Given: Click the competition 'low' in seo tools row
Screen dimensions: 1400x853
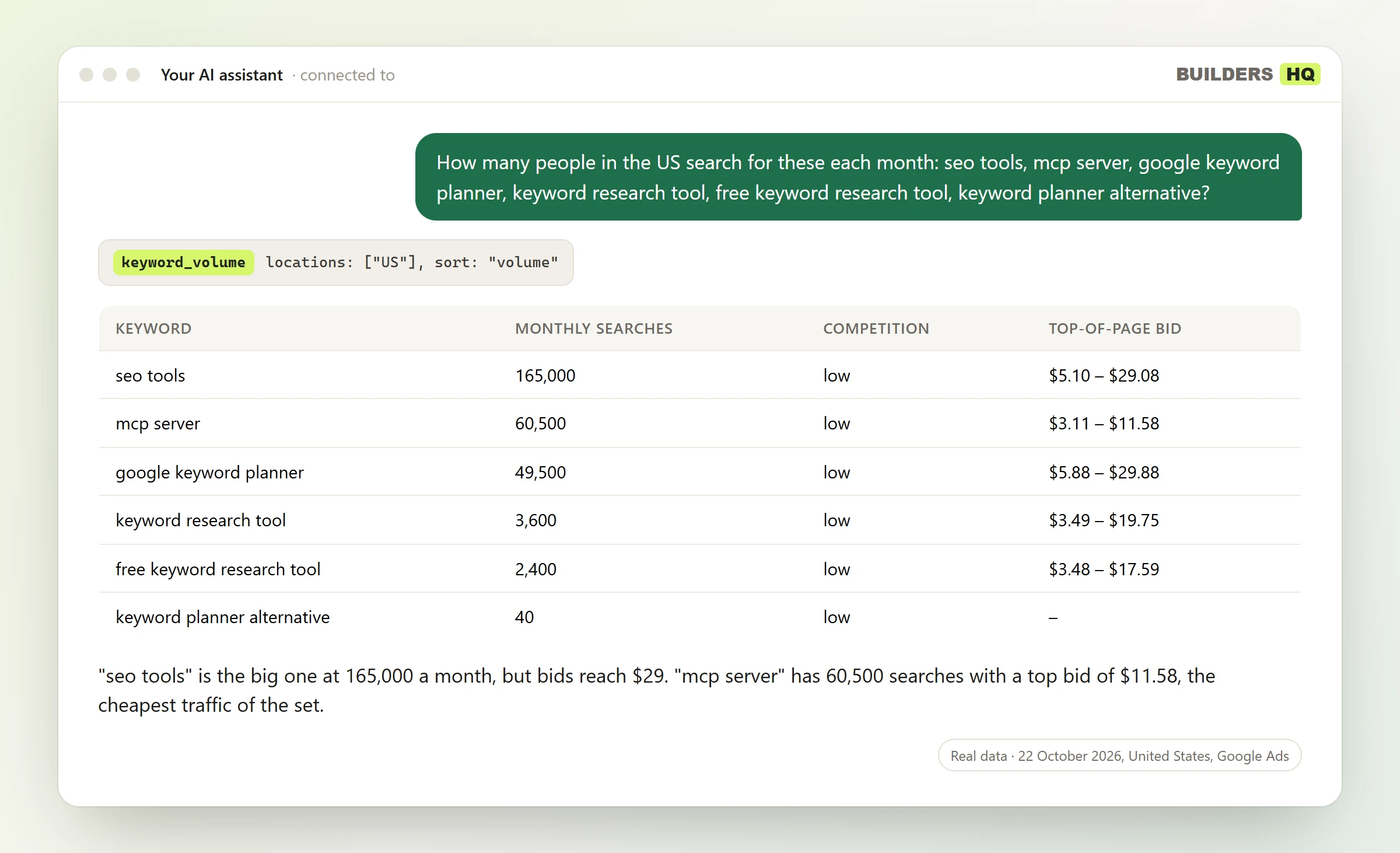Looking at the screenshot, I should [836, 376].
